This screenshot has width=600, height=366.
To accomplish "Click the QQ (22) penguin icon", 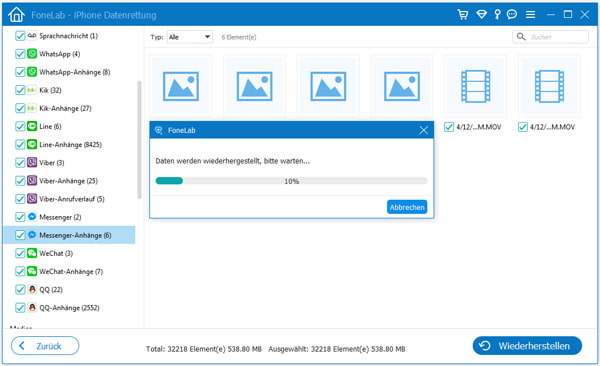I will click(x=32, y=289).
